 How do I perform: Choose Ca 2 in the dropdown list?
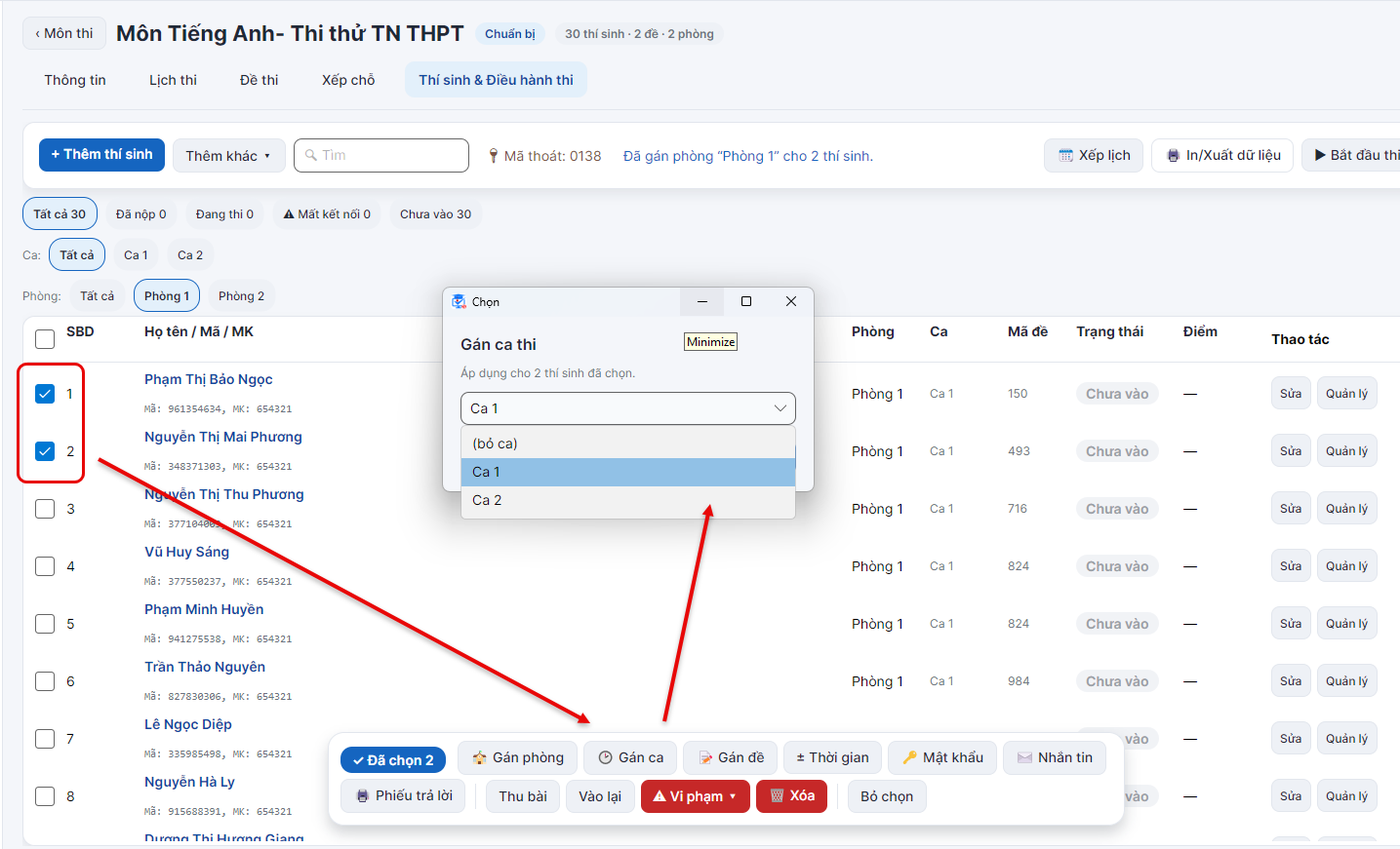(628, 500)
